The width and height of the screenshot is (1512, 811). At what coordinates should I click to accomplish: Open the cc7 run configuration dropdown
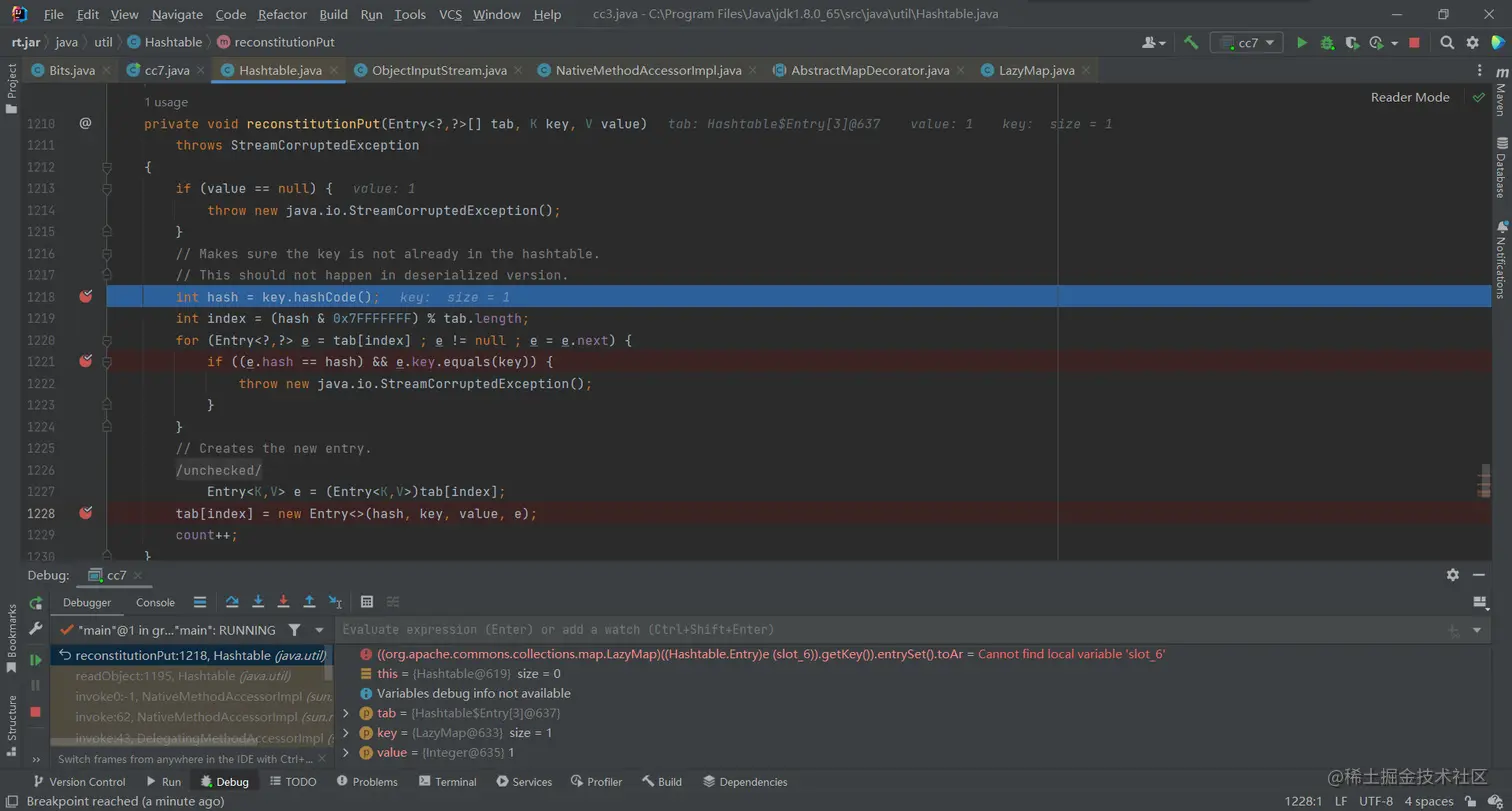1246,43
